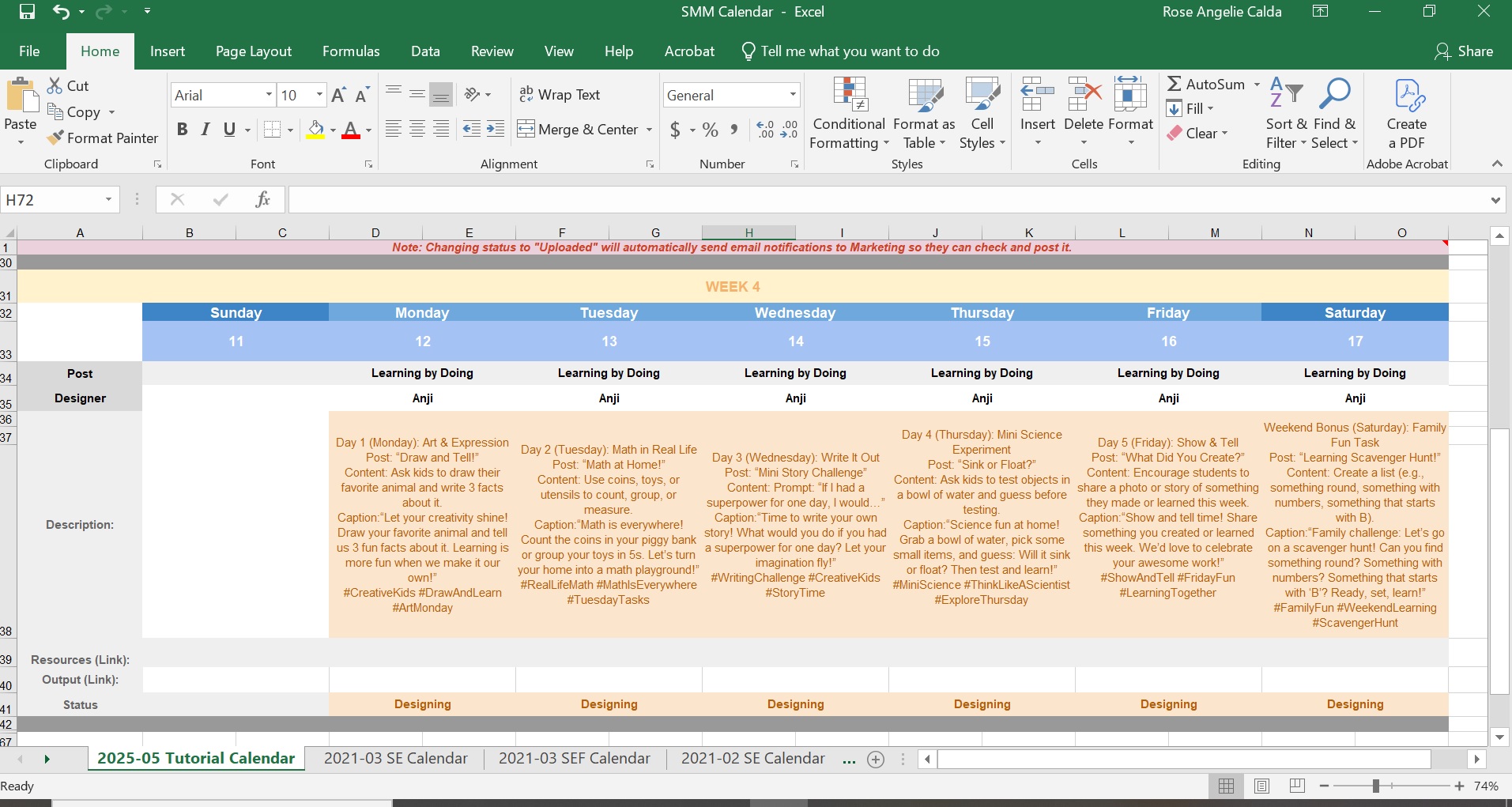Switch to the Page Layout tab
This screenshot has height=807, width=1512.
pos(254,51)
